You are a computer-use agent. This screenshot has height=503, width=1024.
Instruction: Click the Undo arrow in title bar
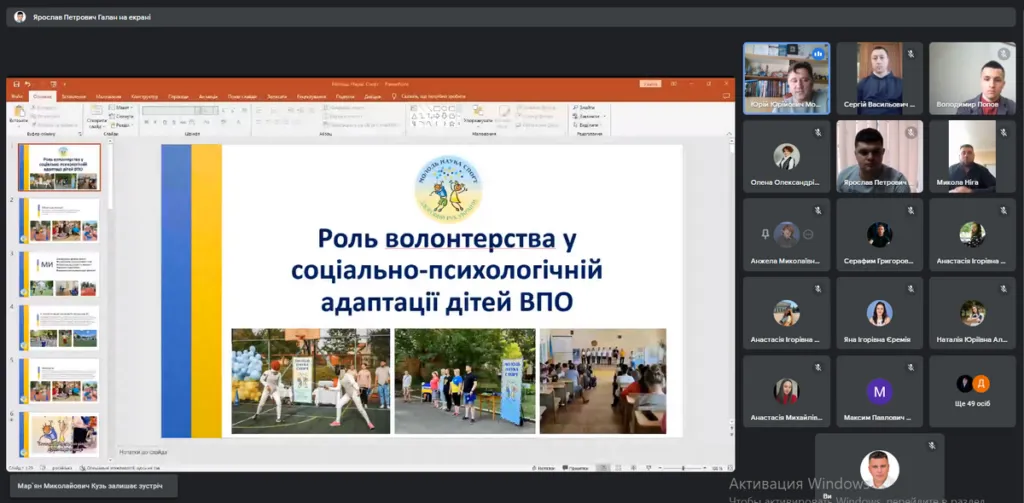(x=27, y=84)
